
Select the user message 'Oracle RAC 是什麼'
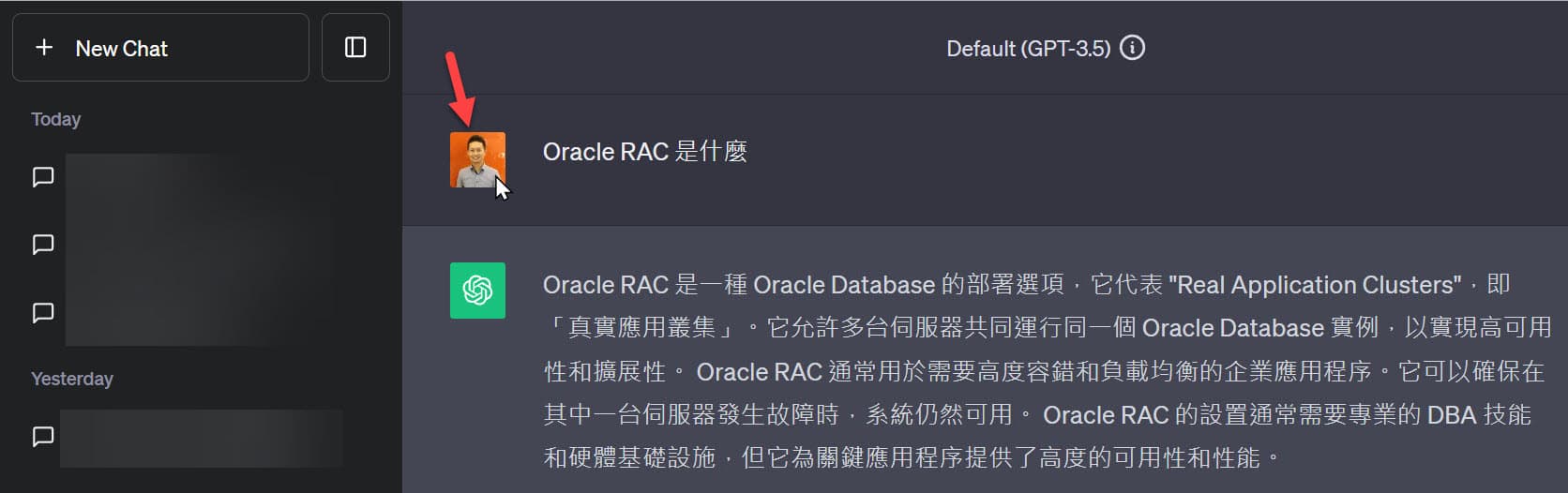pyautogui.click(x=644, y=152)
